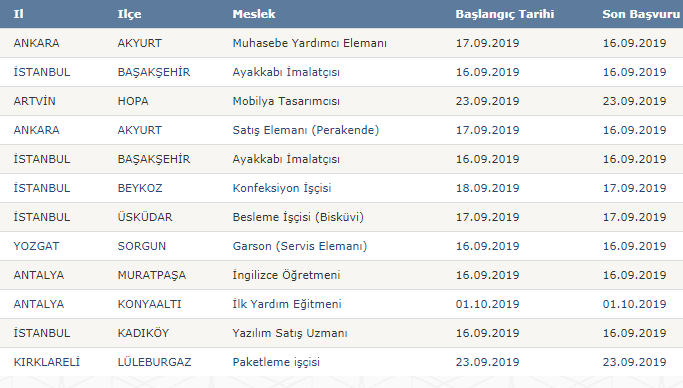Click the KADIKÖY district cell

tap(143, 333)
